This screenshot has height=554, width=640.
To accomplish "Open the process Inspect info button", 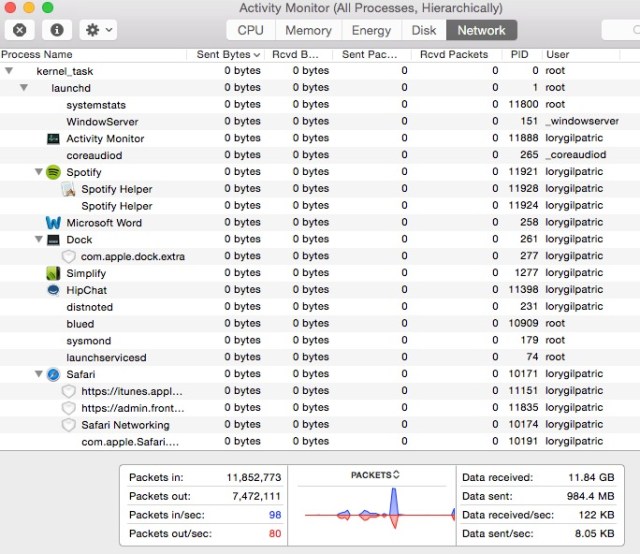I will [57, 30].
